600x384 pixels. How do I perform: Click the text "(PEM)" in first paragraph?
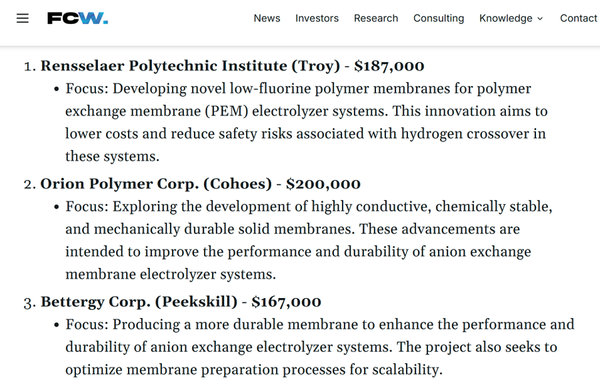coord(226,111)
